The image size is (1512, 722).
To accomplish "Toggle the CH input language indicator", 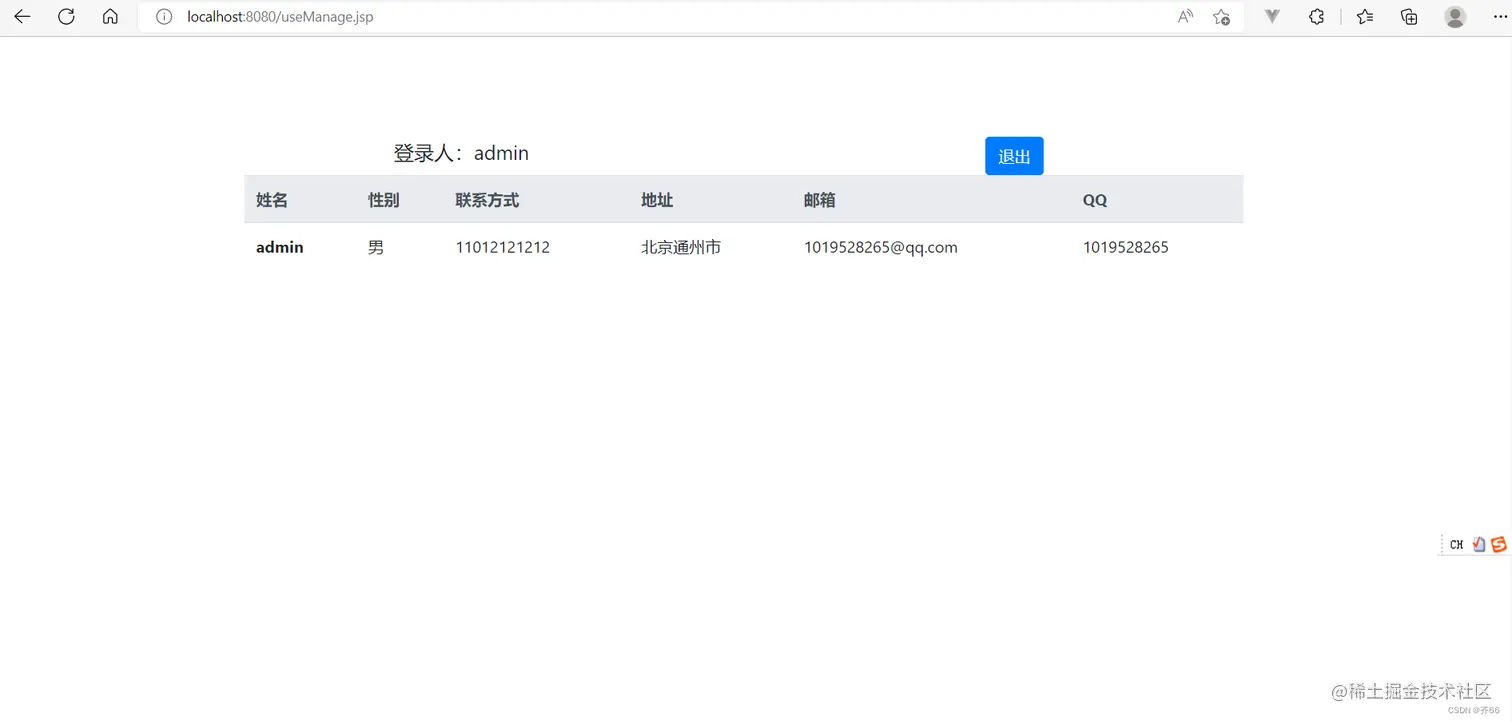I will tap(1456, 544).
